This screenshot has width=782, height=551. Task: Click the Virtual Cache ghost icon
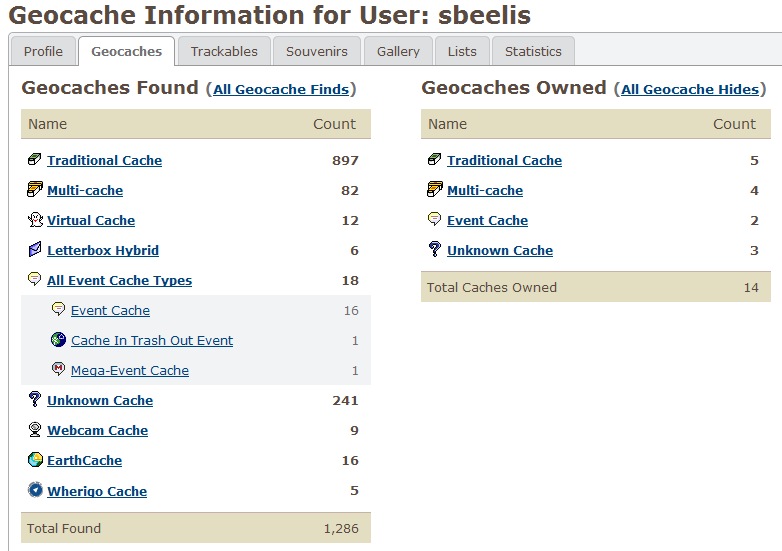pyautogui.click(x=35, y=219)
